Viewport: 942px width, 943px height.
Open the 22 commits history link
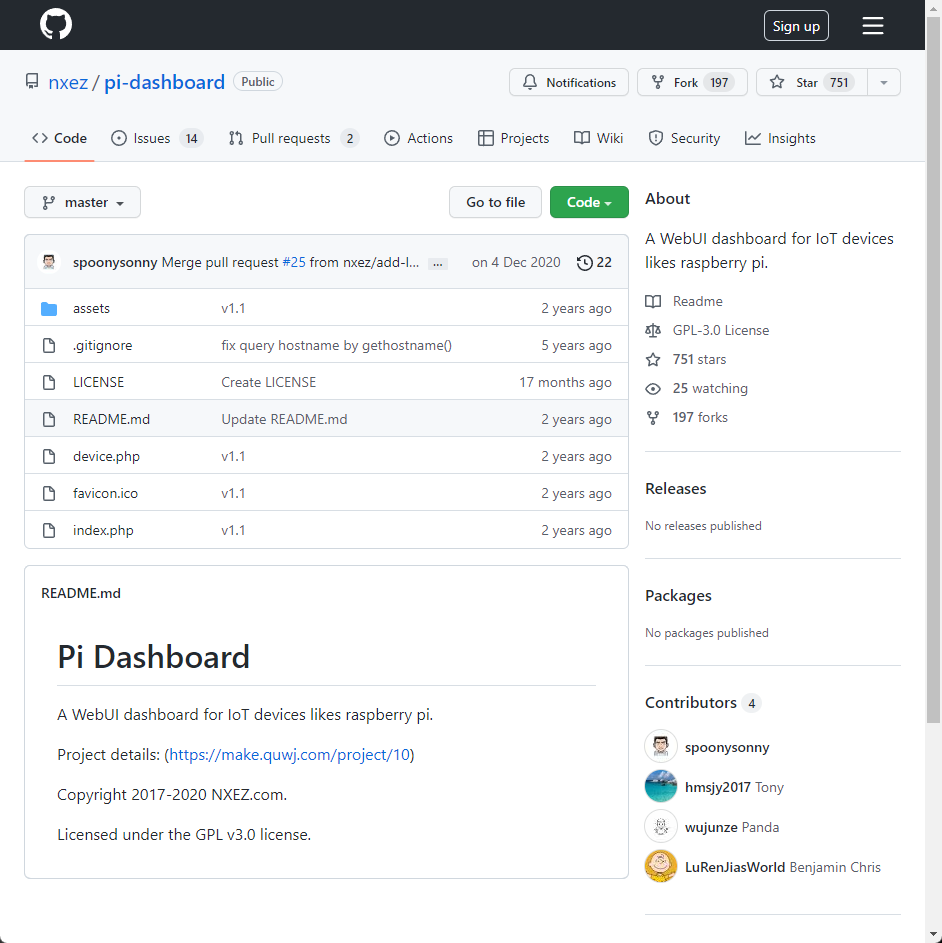(594, 262)
